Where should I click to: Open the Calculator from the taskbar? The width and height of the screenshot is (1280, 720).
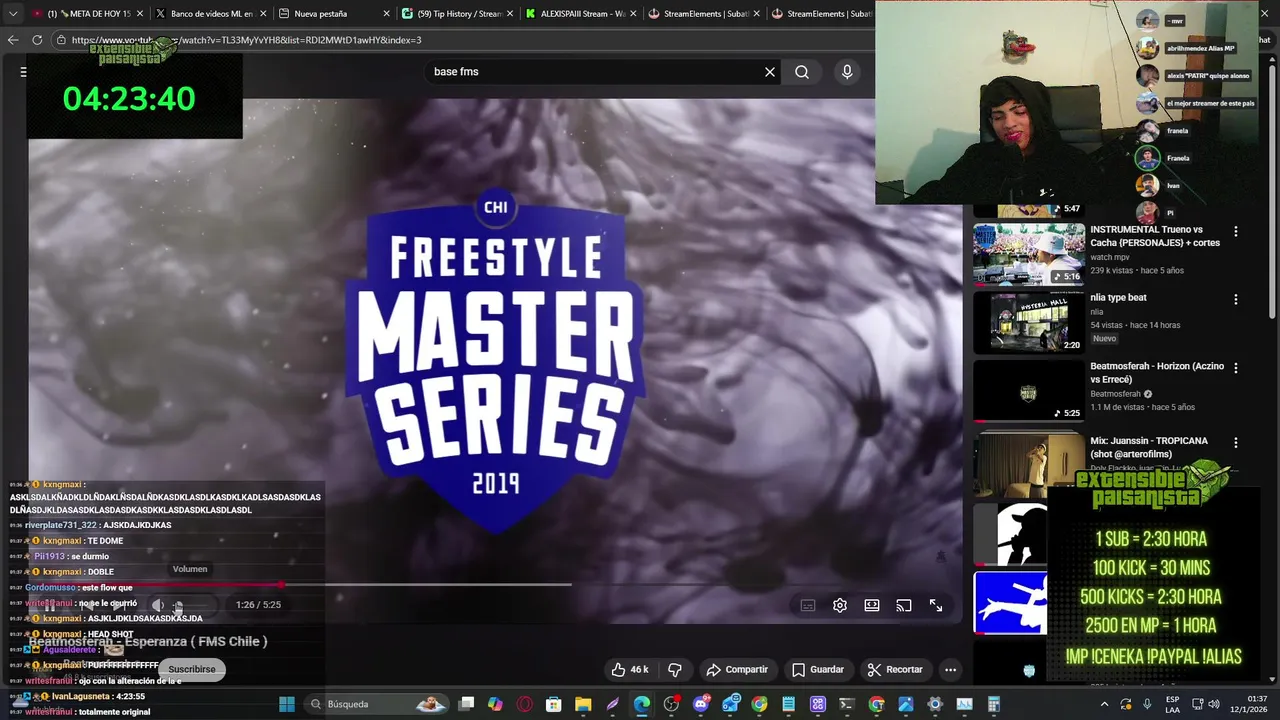[x=993, y=704]
